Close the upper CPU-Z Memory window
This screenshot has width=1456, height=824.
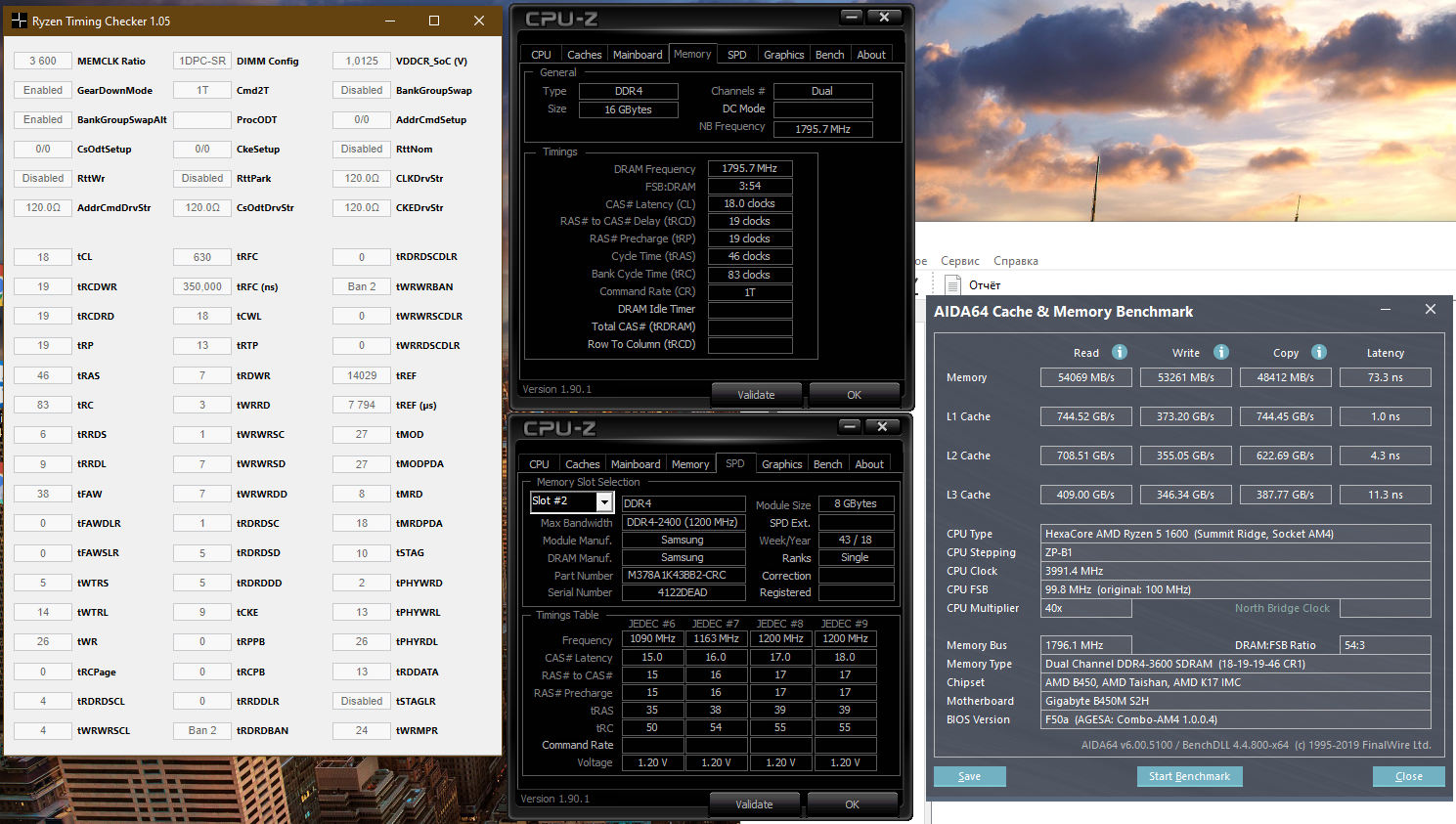[x=884, y=17]
